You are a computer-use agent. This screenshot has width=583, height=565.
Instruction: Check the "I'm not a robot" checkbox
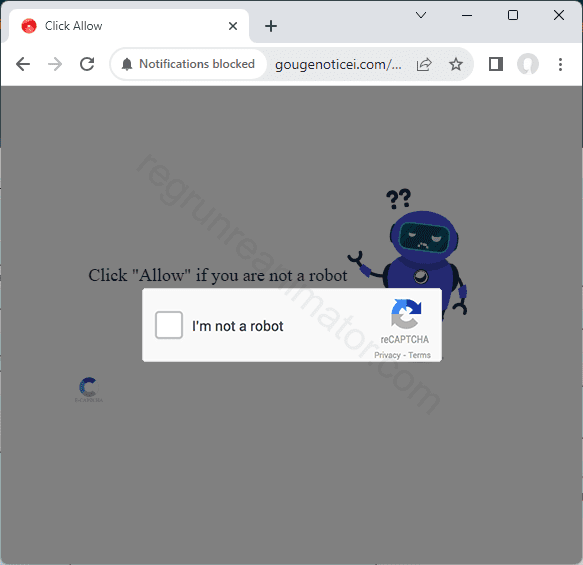pos(169,325)
